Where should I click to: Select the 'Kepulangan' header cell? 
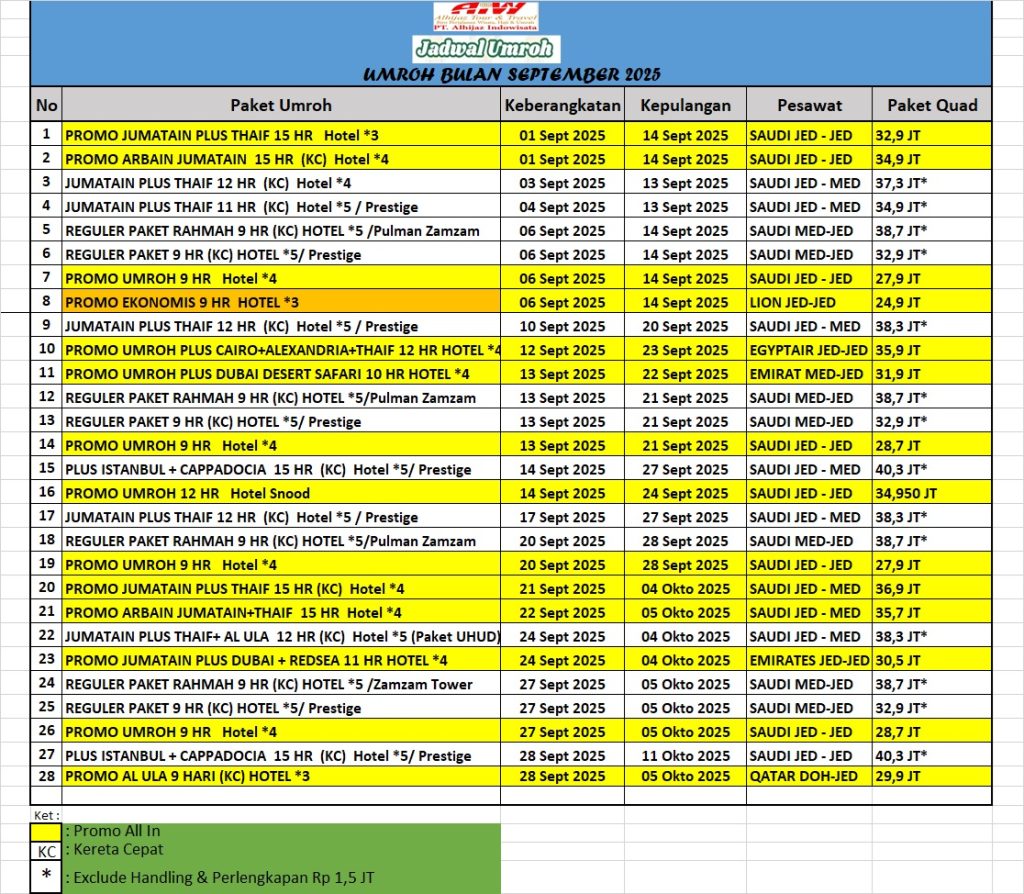click(x=685, y=105)
